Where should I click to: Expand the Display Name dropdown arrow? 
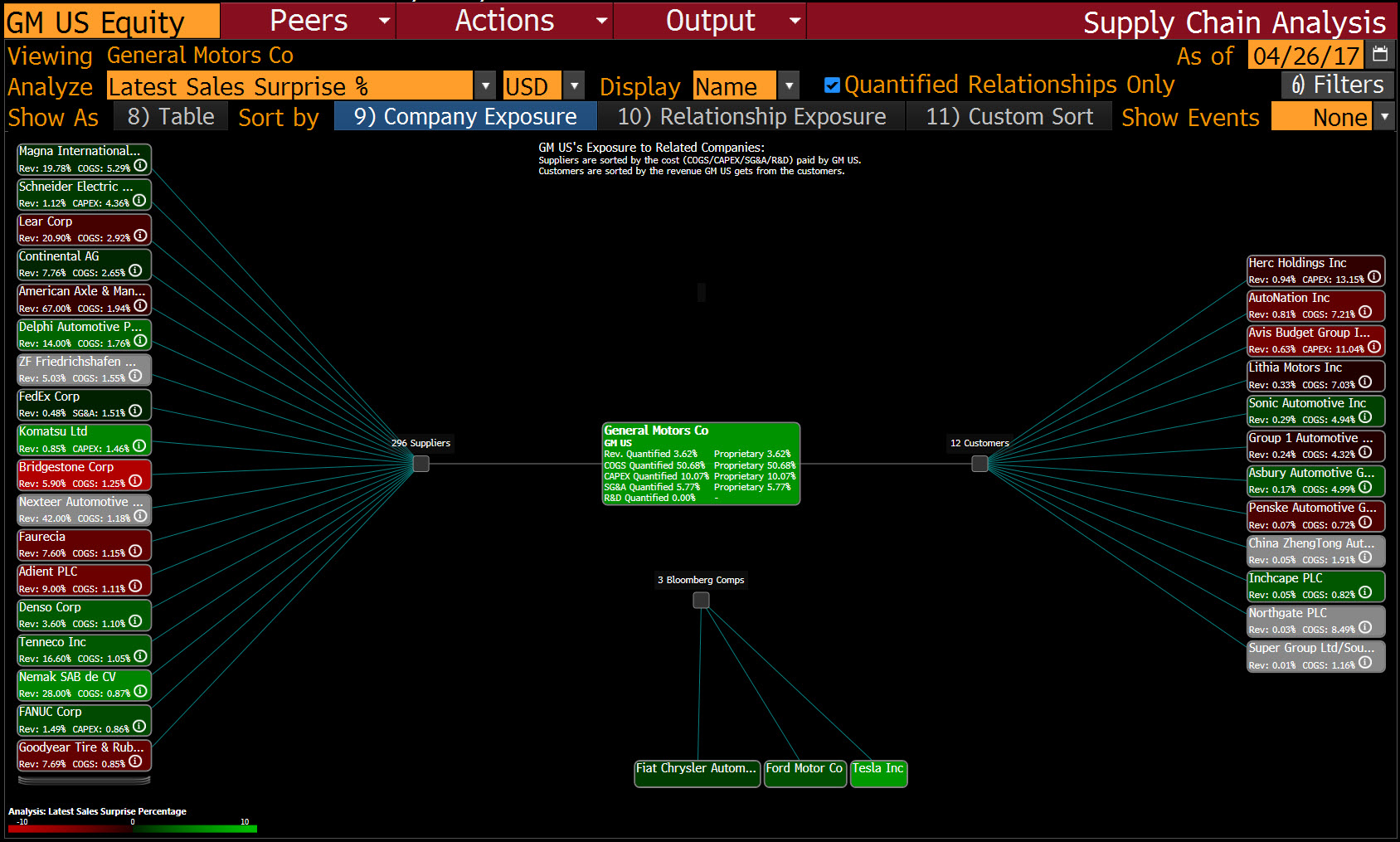tap(790, 85)
